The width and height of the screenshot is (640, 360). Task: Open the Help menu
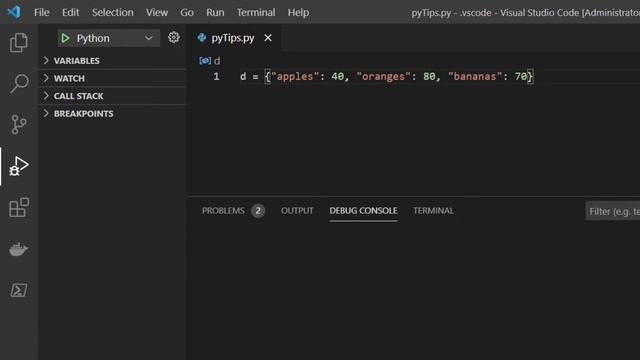298,12
